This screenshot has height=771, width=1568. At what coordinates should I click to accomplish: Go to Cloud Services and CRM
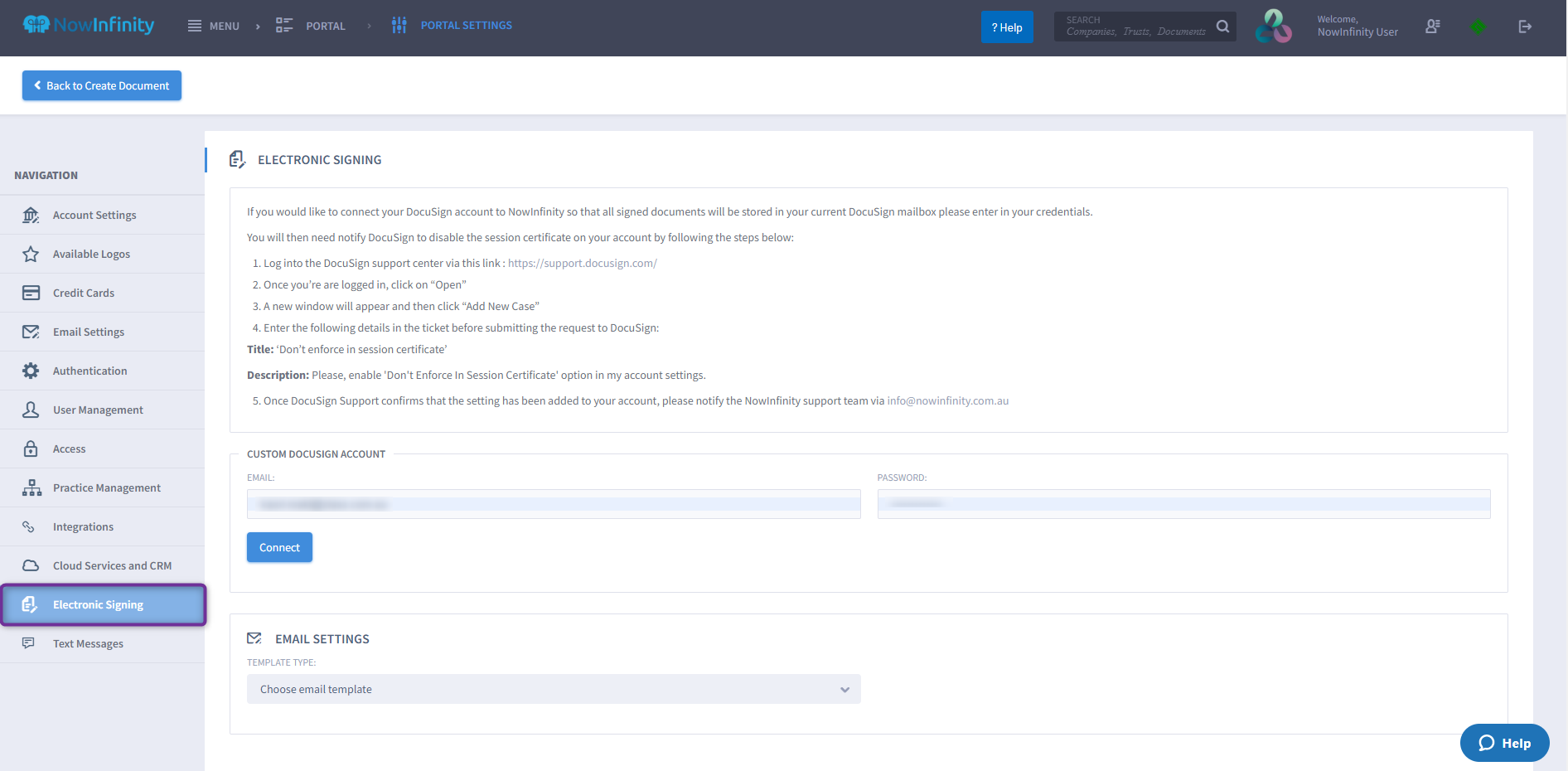click(x=103, y=565)
